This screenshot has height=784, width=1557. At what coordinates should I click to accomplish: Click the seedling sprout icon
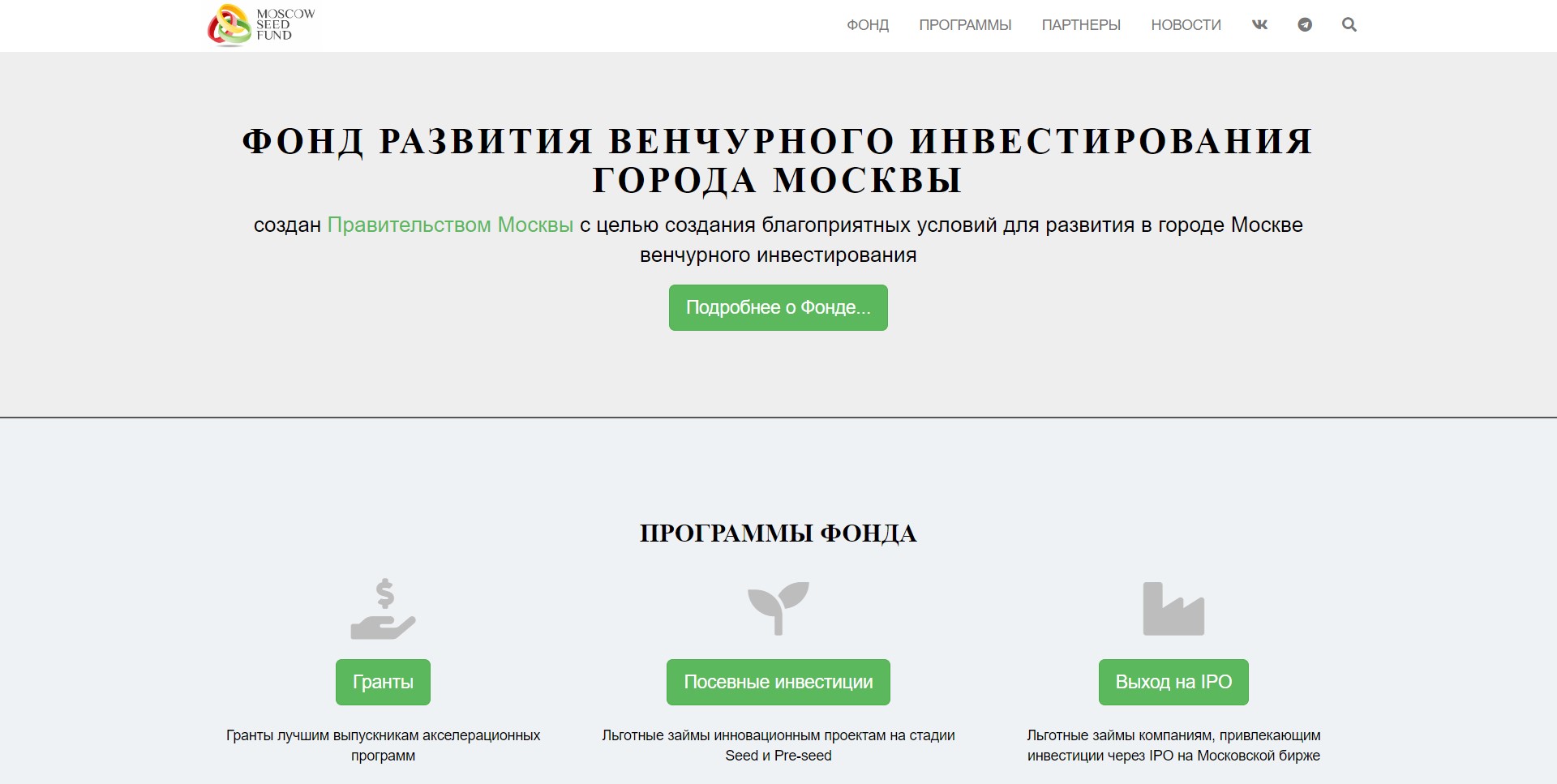pyautogui.click(x=778, y=608)
